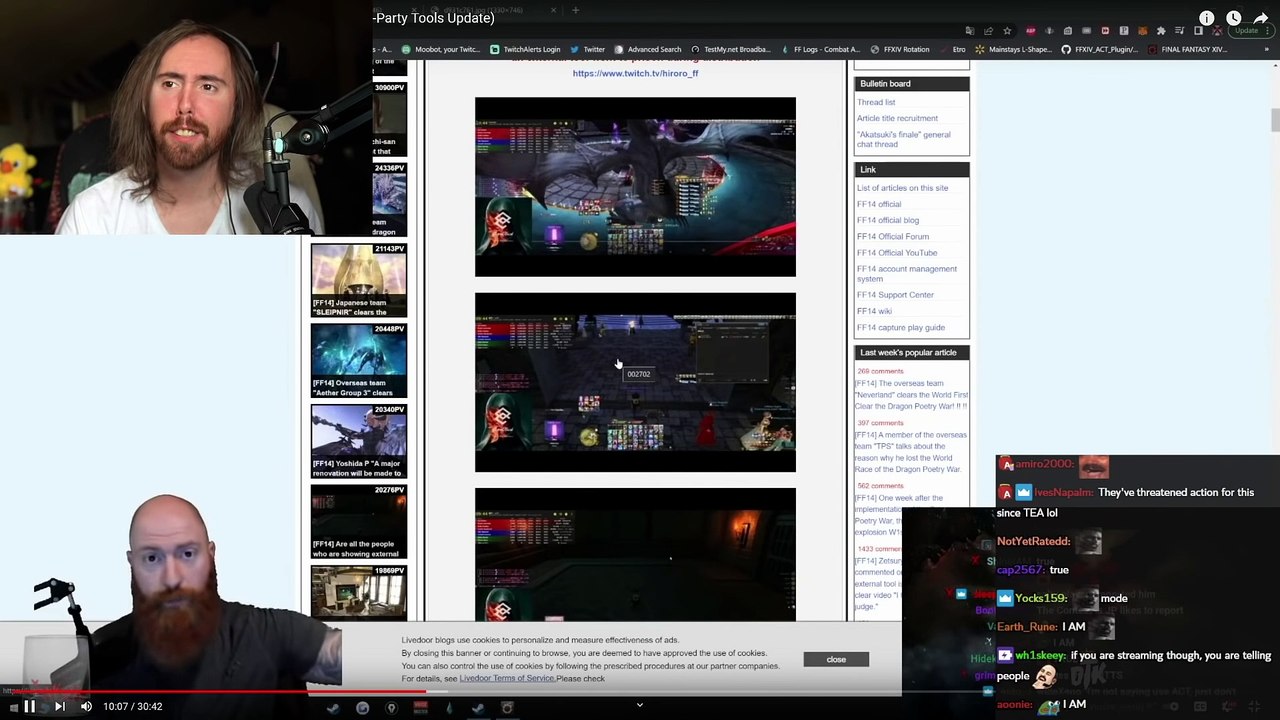The width and height of the screenshot is (1280, 720).
Task: Open FFXIV_ACT_Plugin GitHub bookmark
Action: (1101, 49)
